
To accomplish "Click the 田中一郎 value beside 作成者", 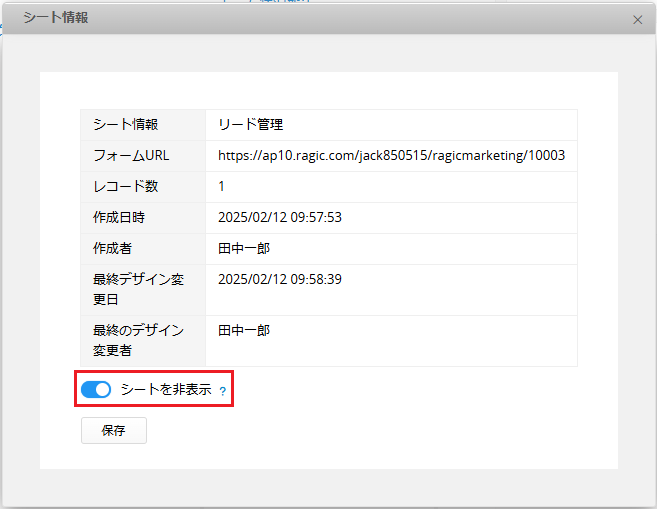I will (244, 248).
